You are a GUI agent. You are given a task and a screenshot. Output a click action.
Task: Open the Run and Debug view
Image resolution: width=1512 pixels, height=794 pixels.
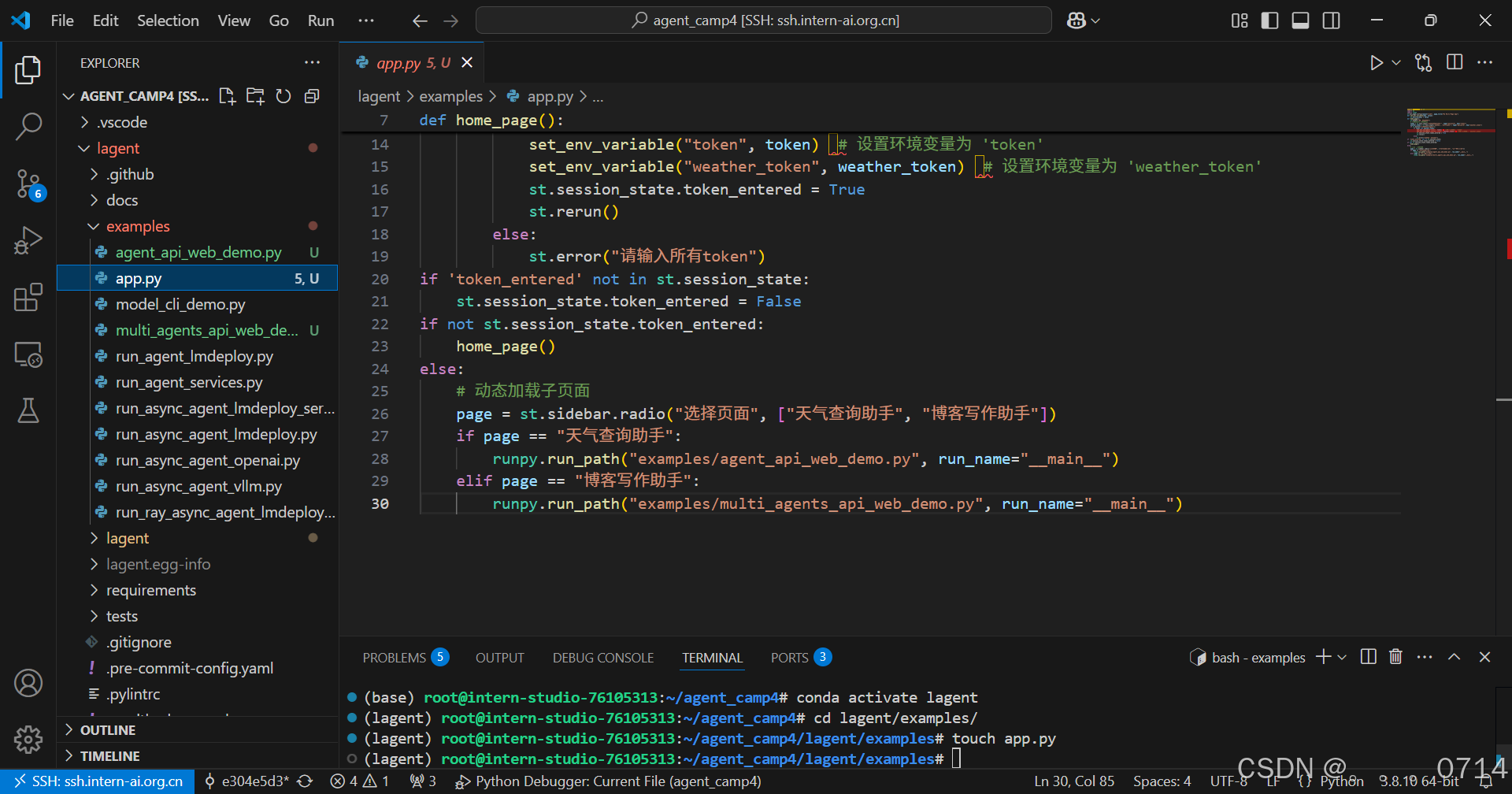tap(28, 240)
